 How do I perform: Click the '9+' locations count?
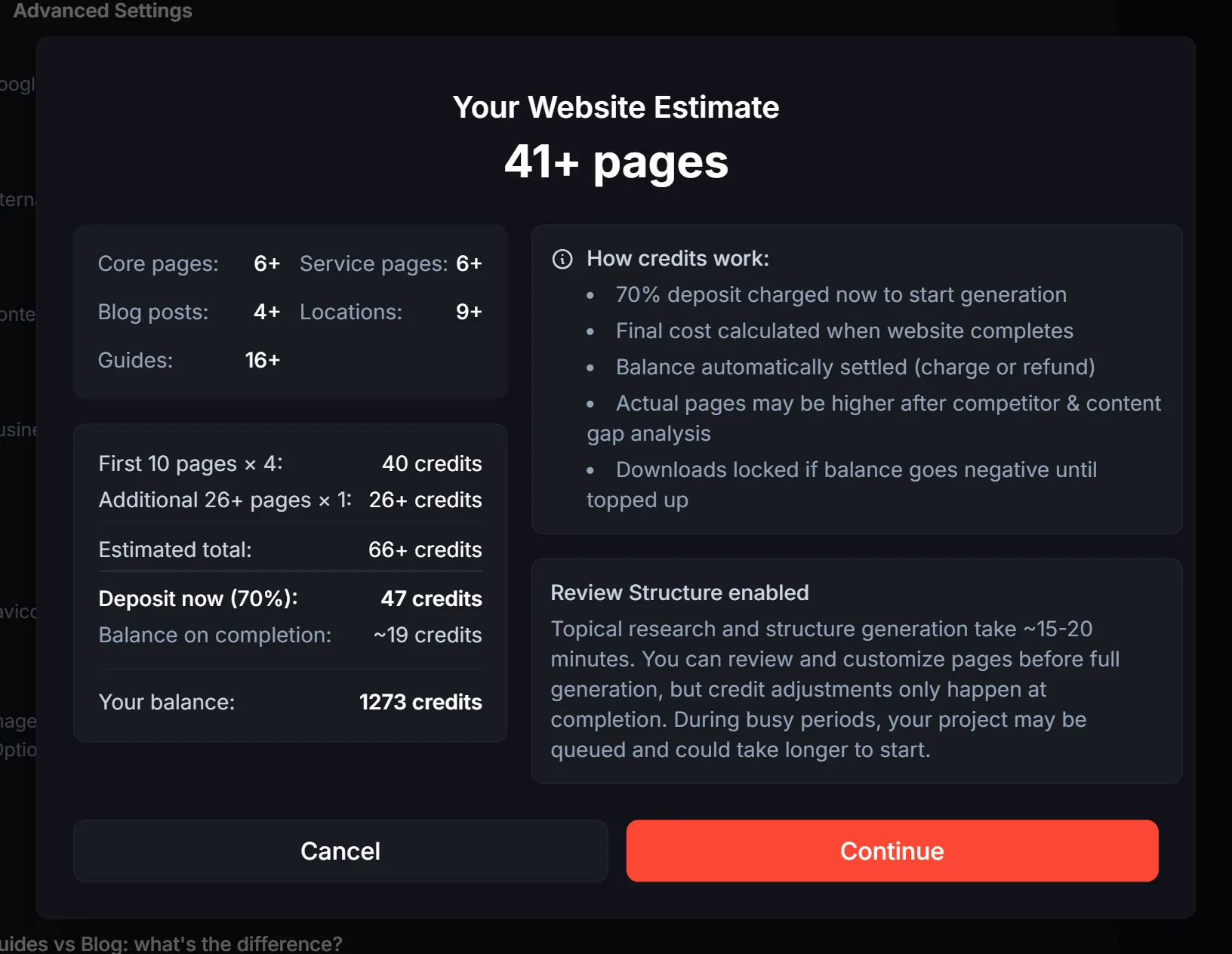click(x=469, y=312)
